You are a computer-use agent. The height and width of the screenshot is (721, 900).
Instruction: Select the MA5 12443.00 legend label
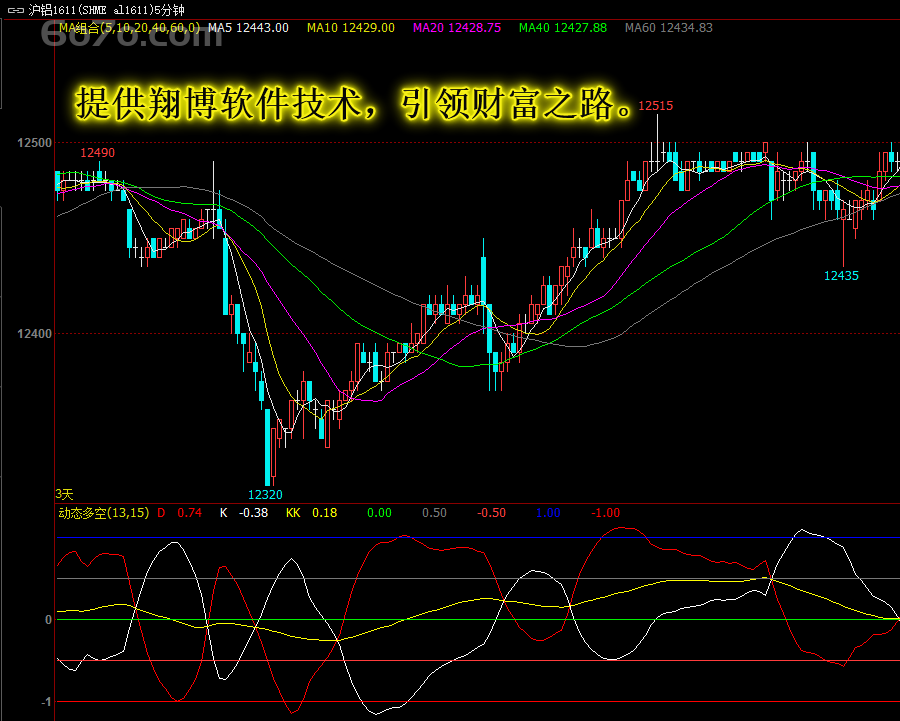pos(248,28)
